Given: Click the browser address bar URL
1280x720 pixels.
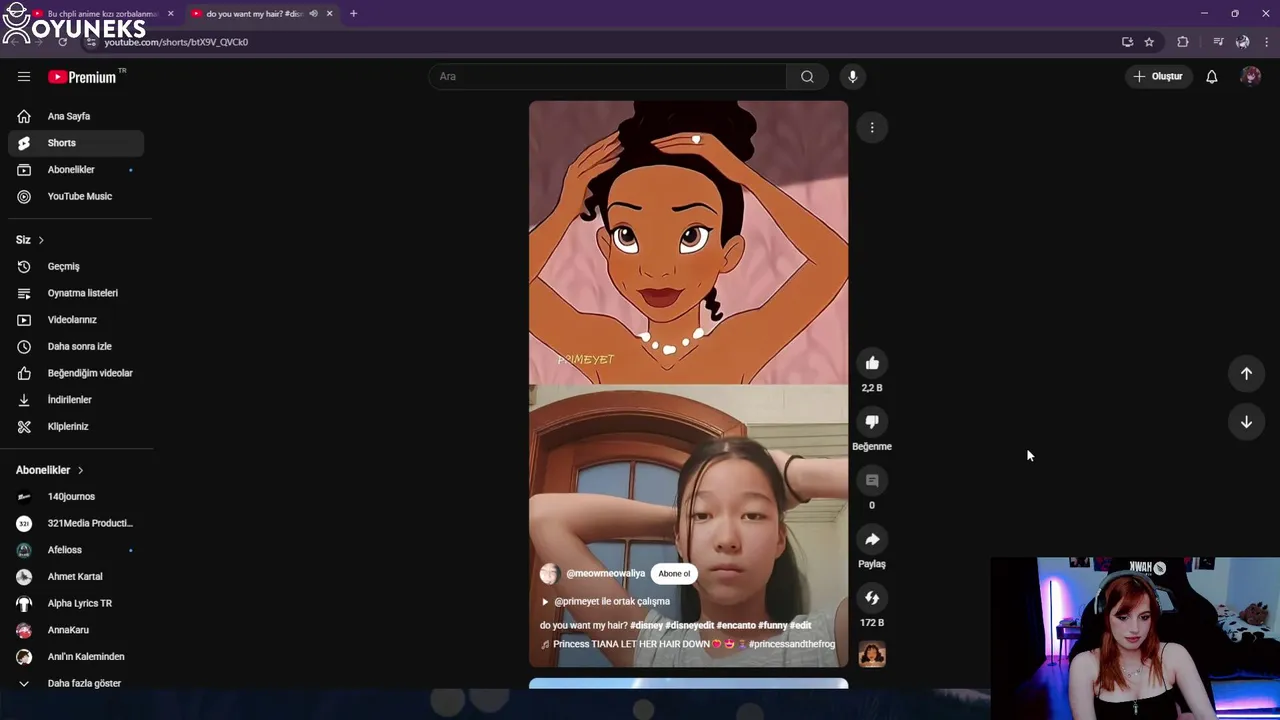Looking at the screenshot, I should tap(176, 42).
